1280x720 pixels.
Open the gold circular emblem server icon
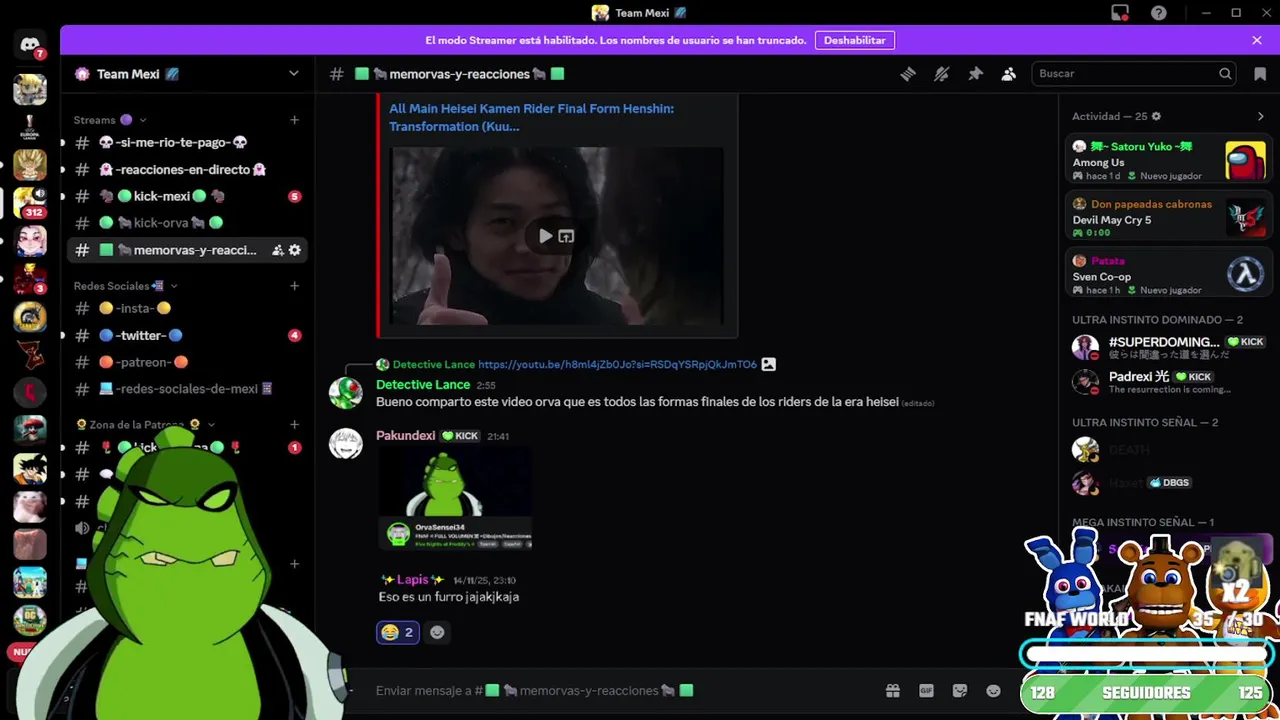30,317
